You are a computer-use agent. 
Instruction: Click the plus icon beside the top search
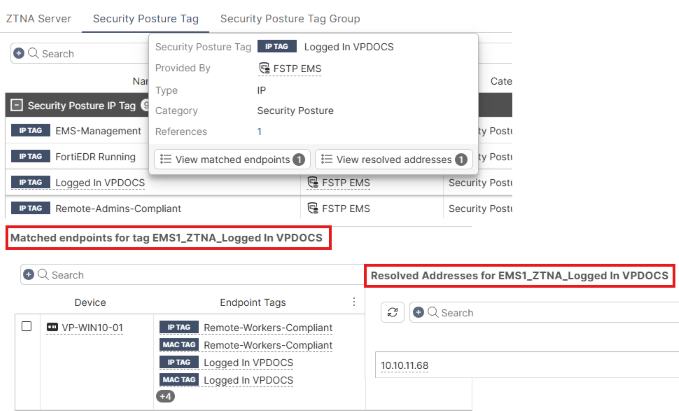tap(19, 53)
